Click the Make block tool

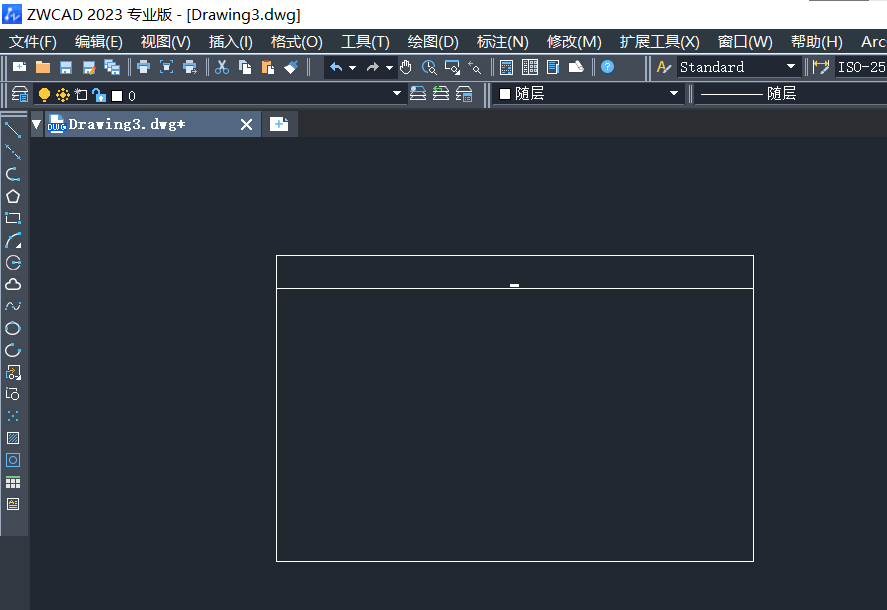click(13, 394)
